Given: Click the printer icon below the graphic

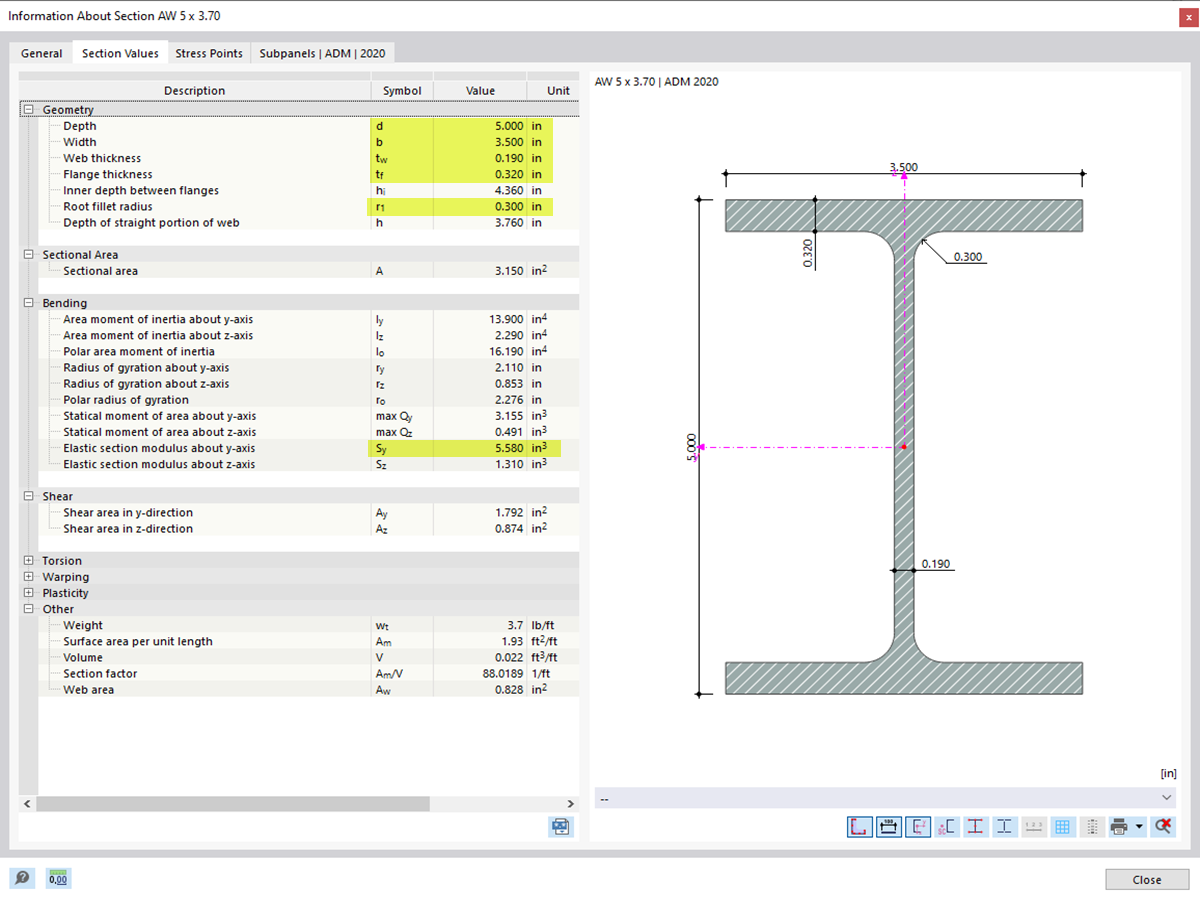Looking at the screenshot, I should pyautogui.click(x=1119, y=827).
